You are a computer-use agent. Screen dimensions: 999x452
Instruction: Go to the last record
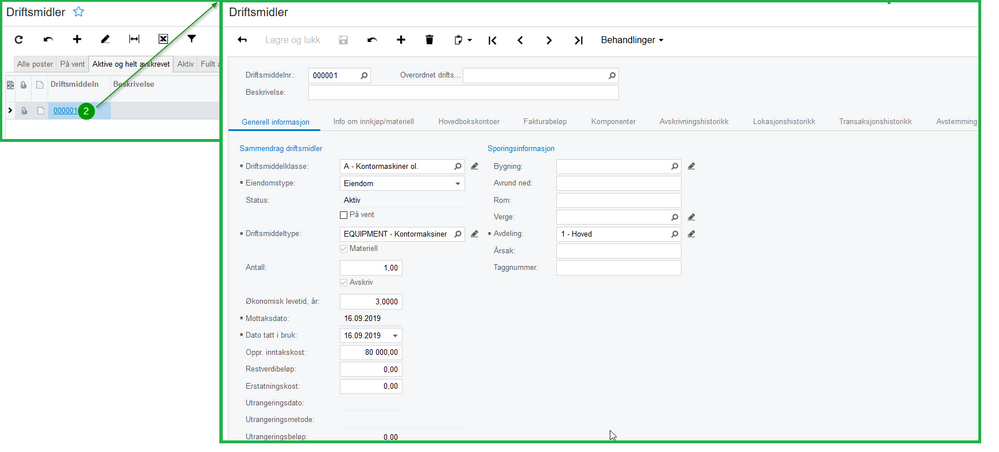click(578, 40)
